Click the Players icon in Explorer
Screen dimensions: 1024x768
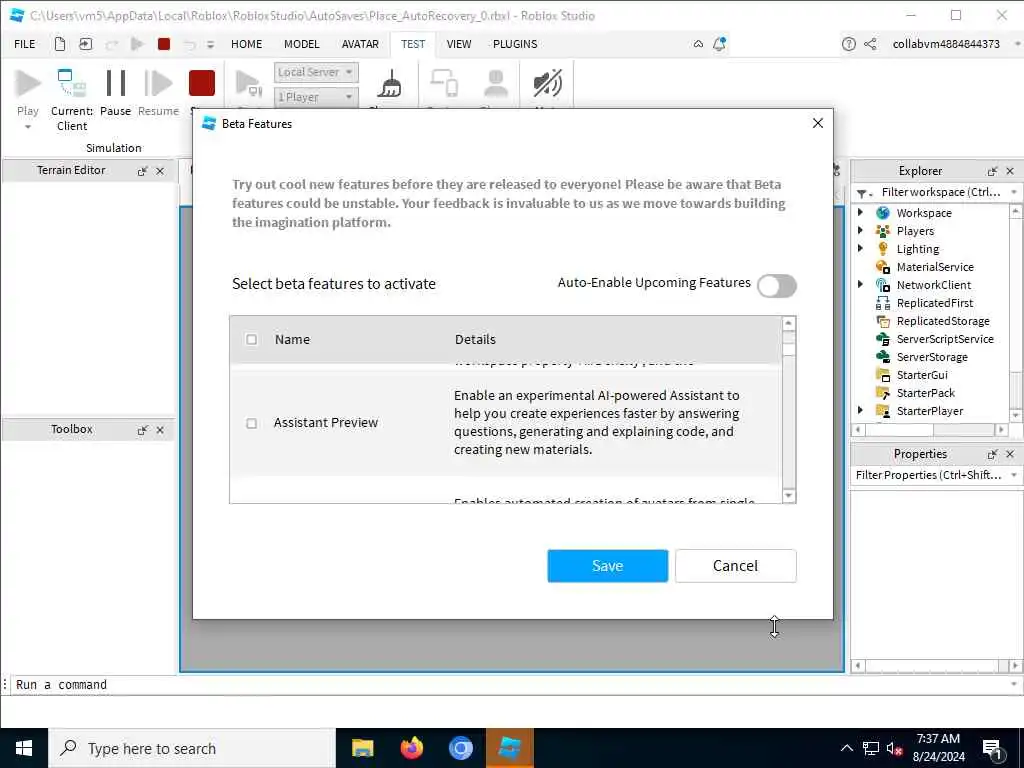tap(883, 231)
